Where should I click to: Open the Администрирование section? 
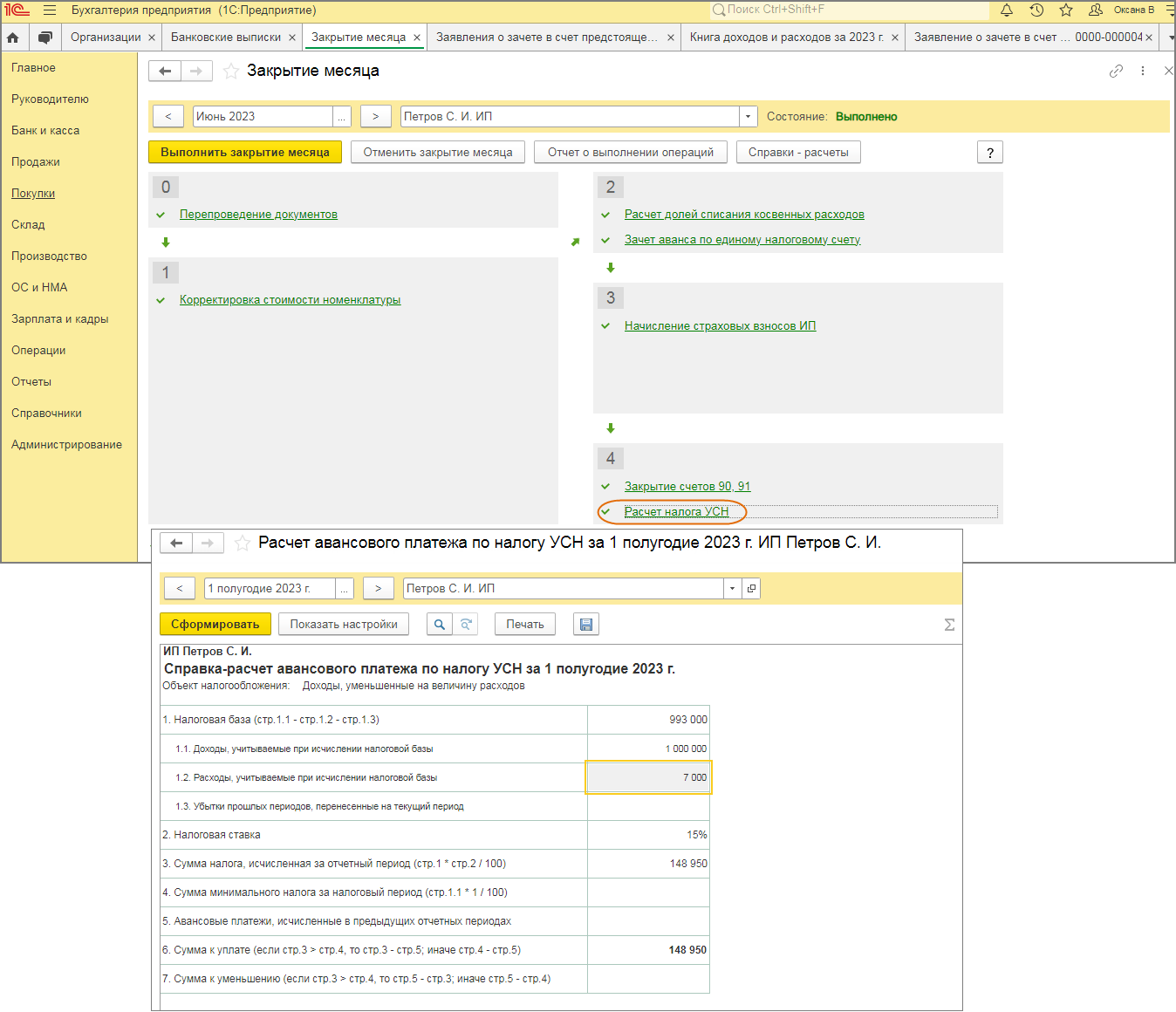pos(66,444)
